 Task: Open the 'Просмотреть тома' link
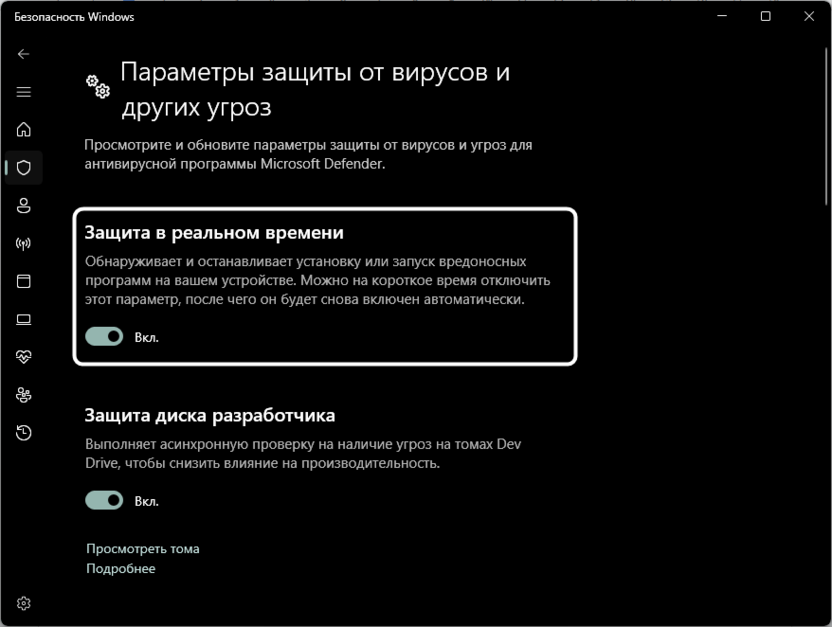[x=143, y=548]
